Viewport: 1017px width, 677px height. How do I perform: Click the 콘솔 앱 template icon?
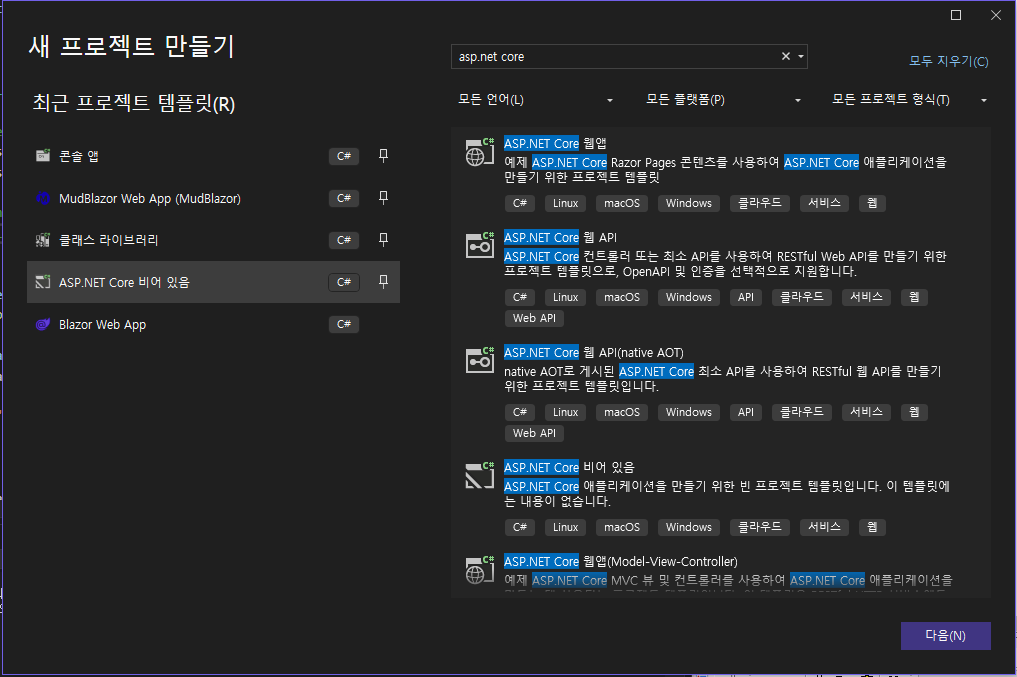(43, 156)
